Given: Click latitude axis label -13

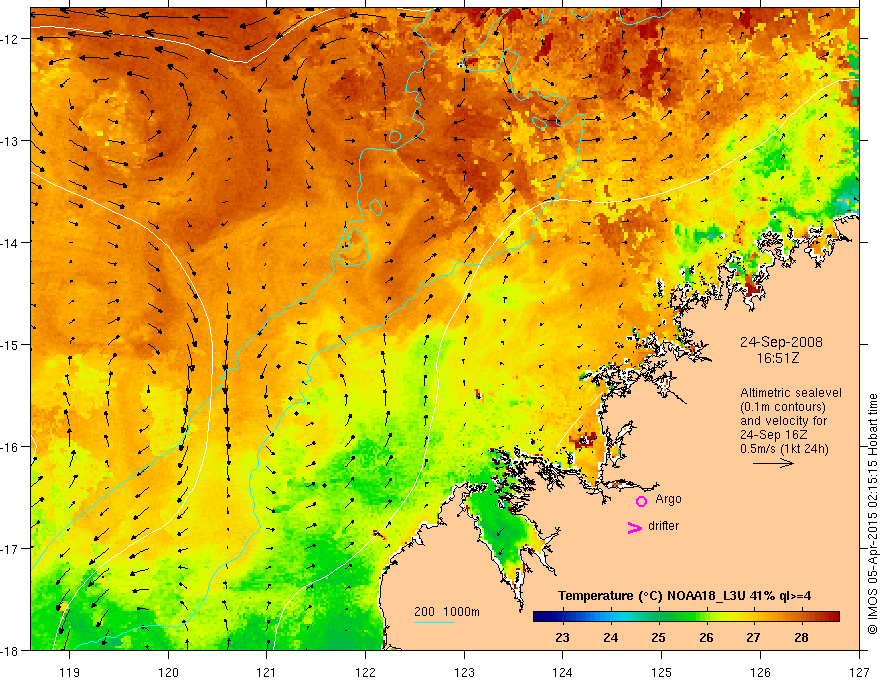Looking at the screenshot, I should click(11, 141).
